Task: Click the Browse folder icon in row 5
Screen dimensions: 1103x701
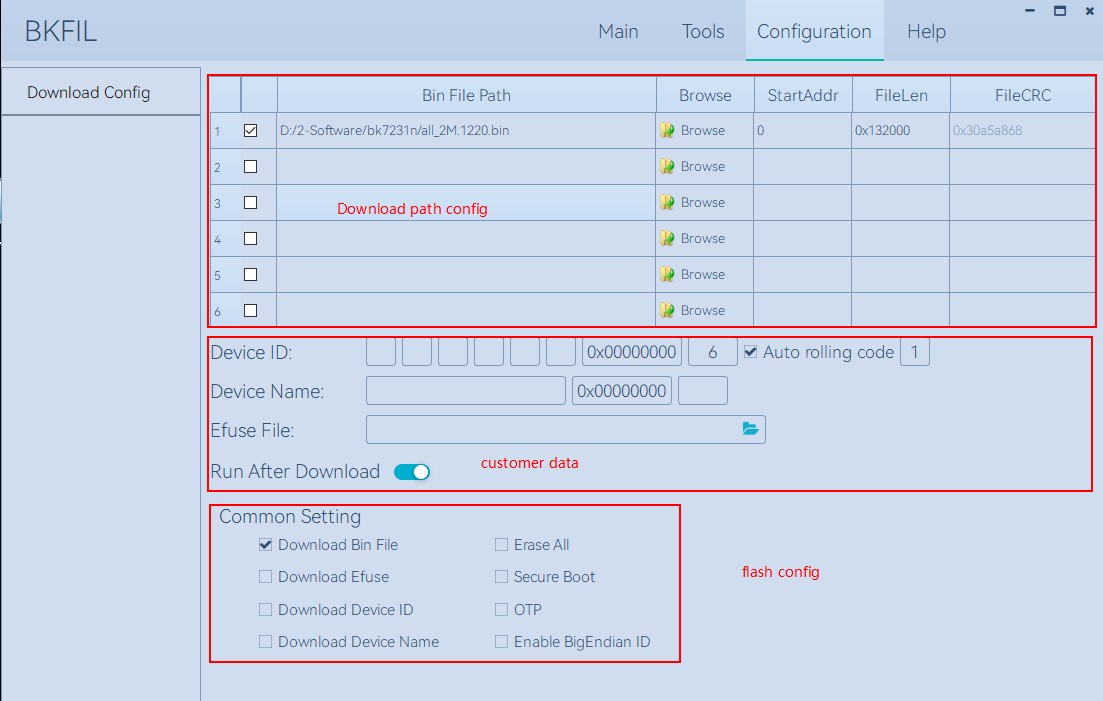Action: pos(667,275)
